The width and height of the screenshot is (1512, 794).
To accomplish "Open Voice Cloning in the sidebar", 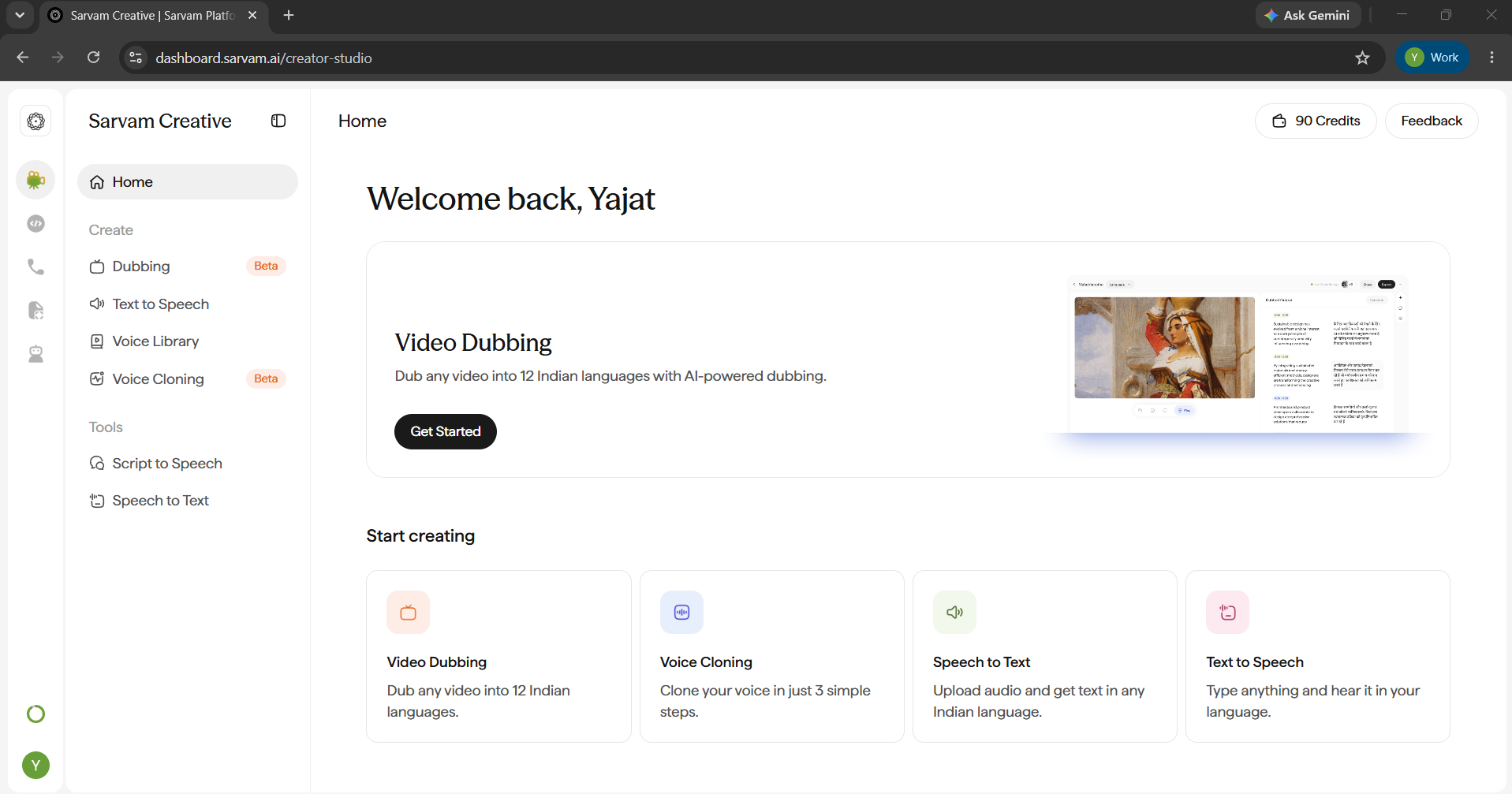I will [188, 379].
